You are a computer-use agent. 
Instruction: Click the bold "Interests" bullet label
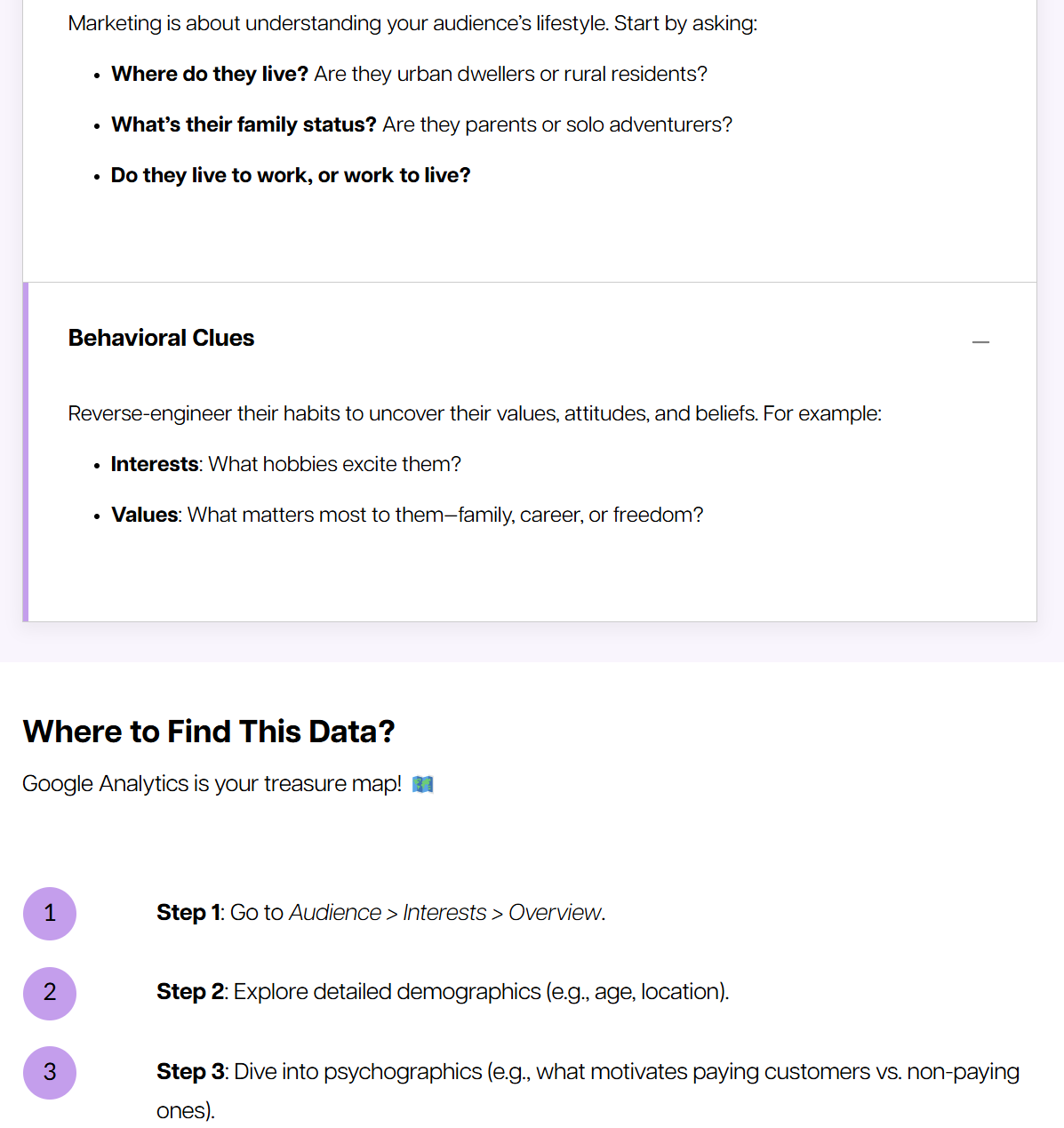pos(155,464)
